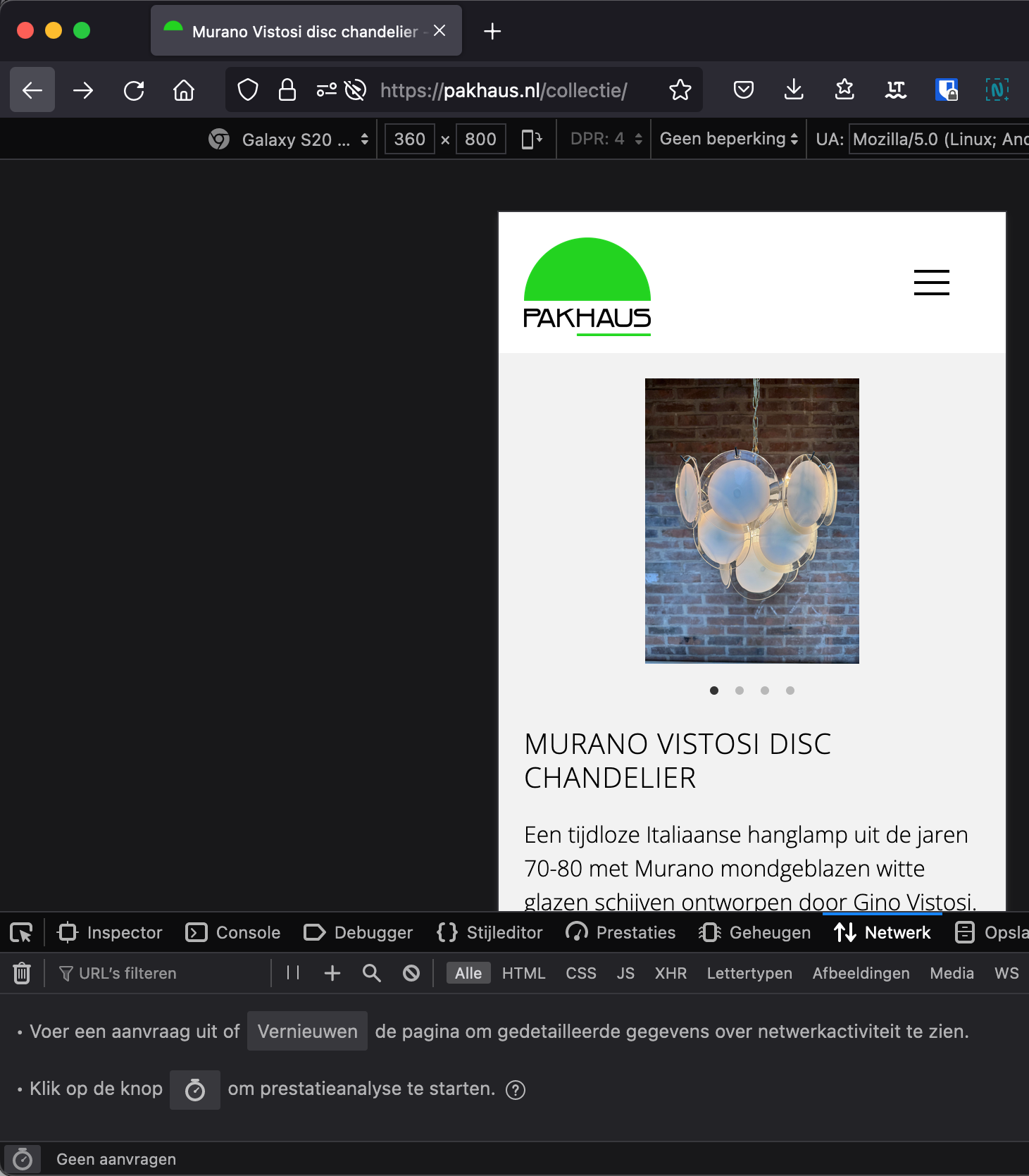Click the Vernieuwen button
This screenshot has height=1176, width=1029.
[307, 1032]
